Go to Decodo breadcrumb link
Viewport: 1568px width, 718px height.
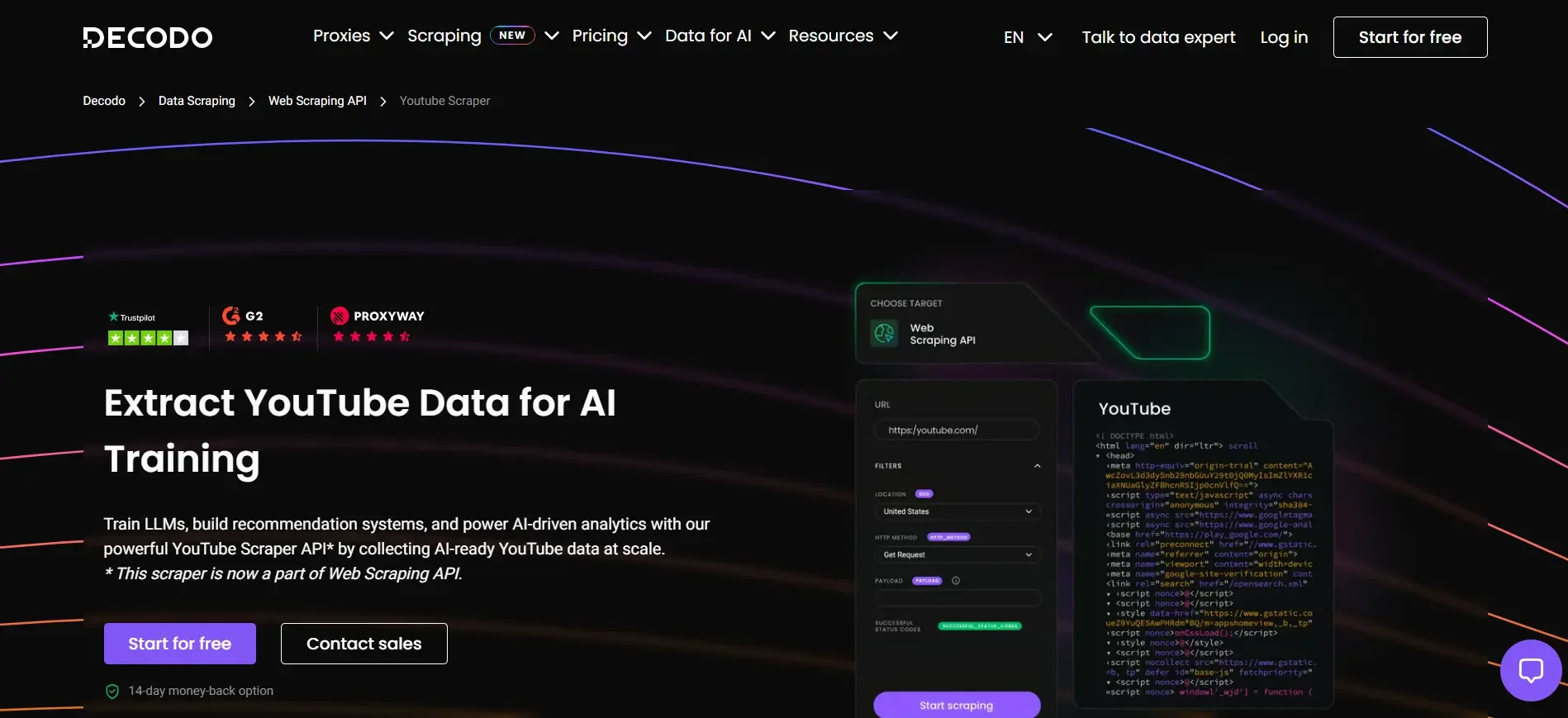tap(104, 101)
